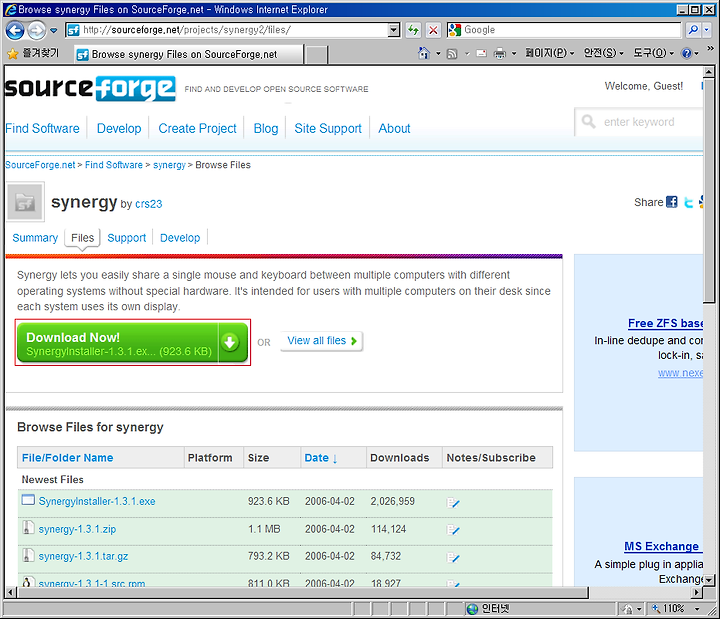
Task: Open the address bar URL history dropdown
Action: click(x=394, y=30)
